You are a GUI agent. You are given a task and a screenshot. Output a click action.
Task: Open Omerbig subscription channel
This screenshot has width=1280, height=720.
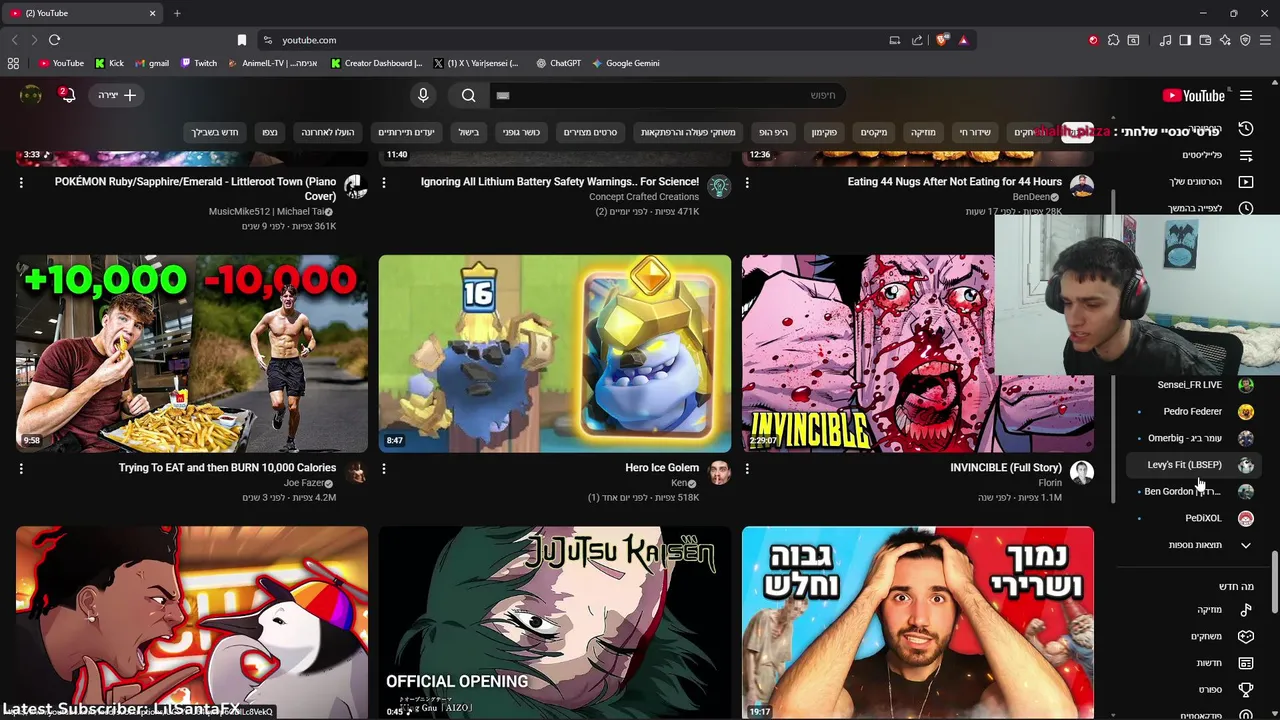(1195, 438)
